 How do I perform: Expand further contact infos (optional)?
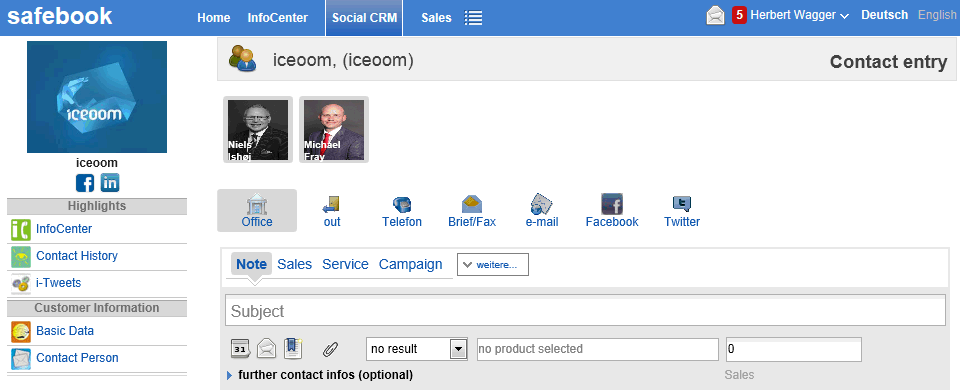(320, 375)
